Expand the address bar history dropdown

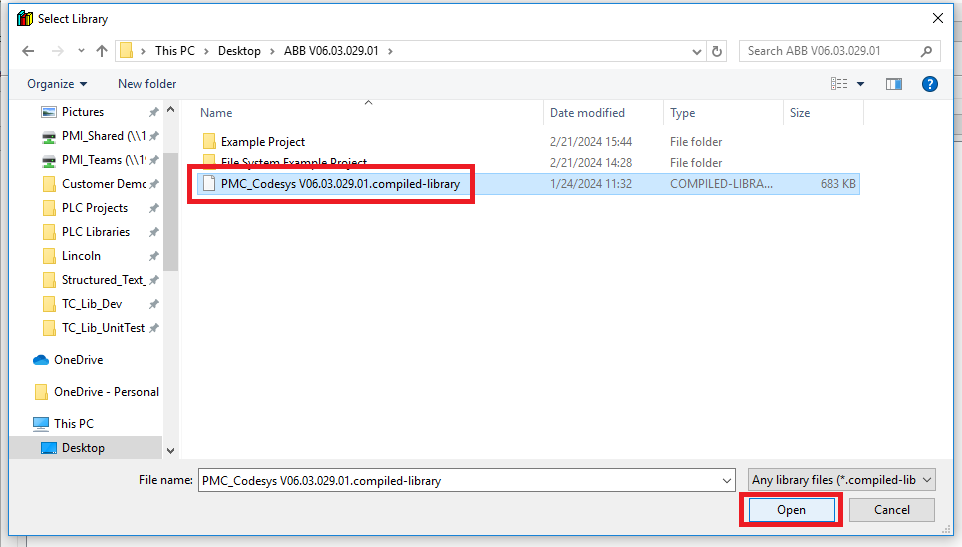click(x=696, y=51)
